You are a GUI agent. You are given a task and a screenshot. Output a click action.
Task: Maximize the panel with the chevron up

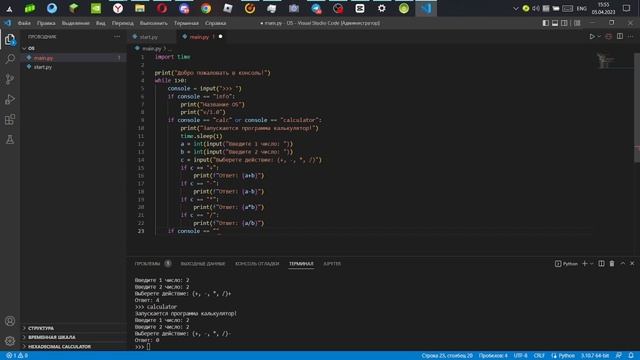click(622, 264)
